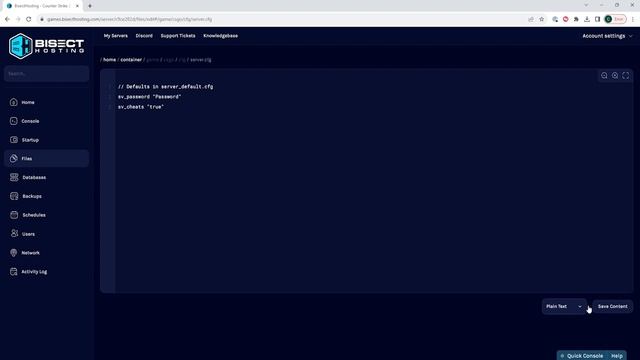640x360 pixels.
Task: Open the Quick Console button
Action: point(582,356)
